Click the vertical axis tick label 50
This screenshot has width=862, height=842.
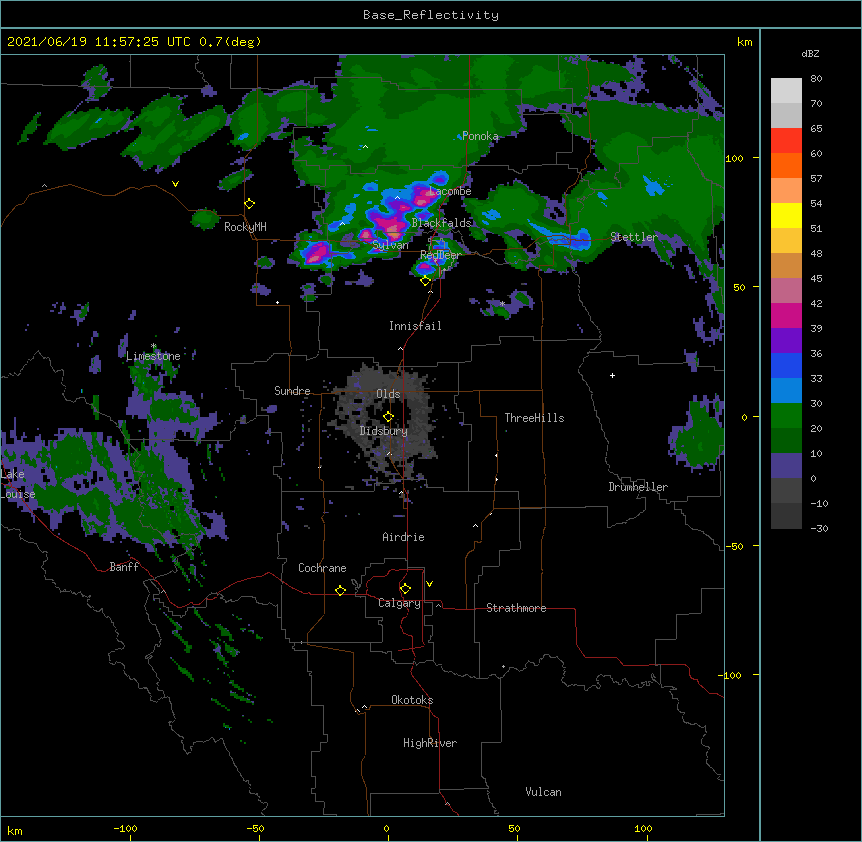point(739,287)
